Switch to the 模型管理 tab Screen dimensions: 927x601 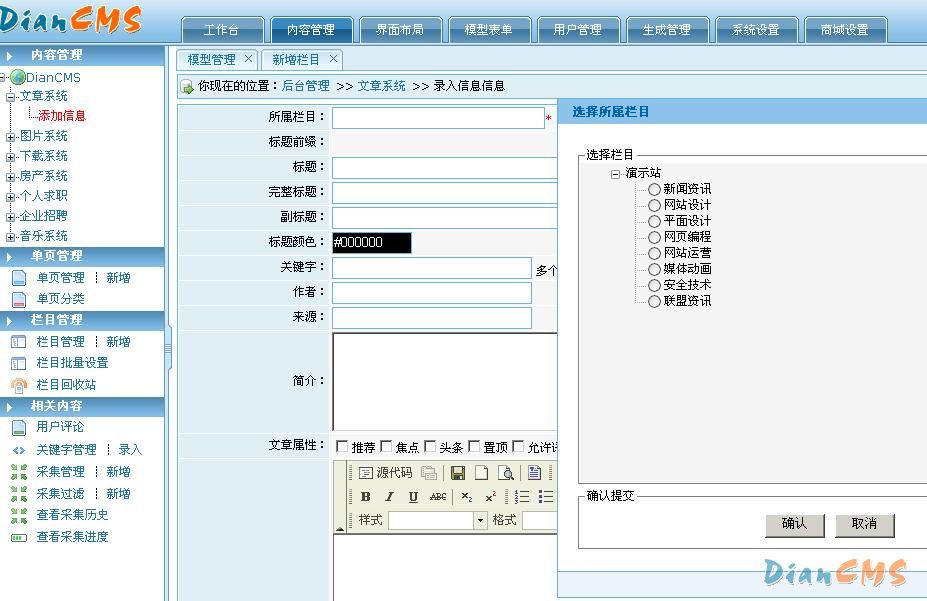click(x=211, y=60)
